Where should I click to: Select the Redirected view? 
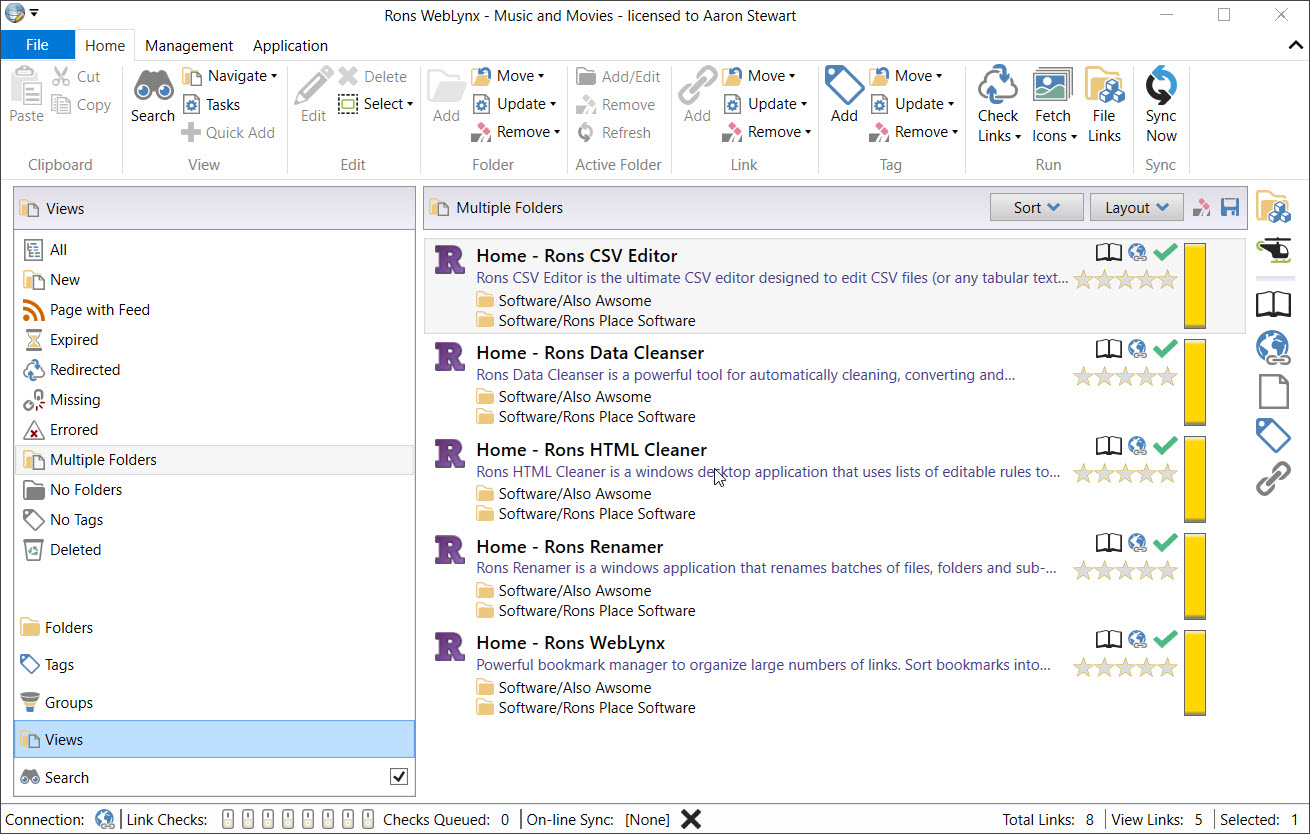(x=214, y=370)
